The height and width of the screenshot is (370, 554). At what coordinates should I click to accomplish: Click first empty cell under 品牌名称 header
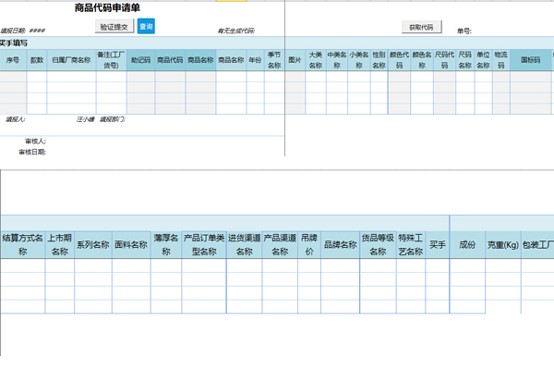click(340, 265)
